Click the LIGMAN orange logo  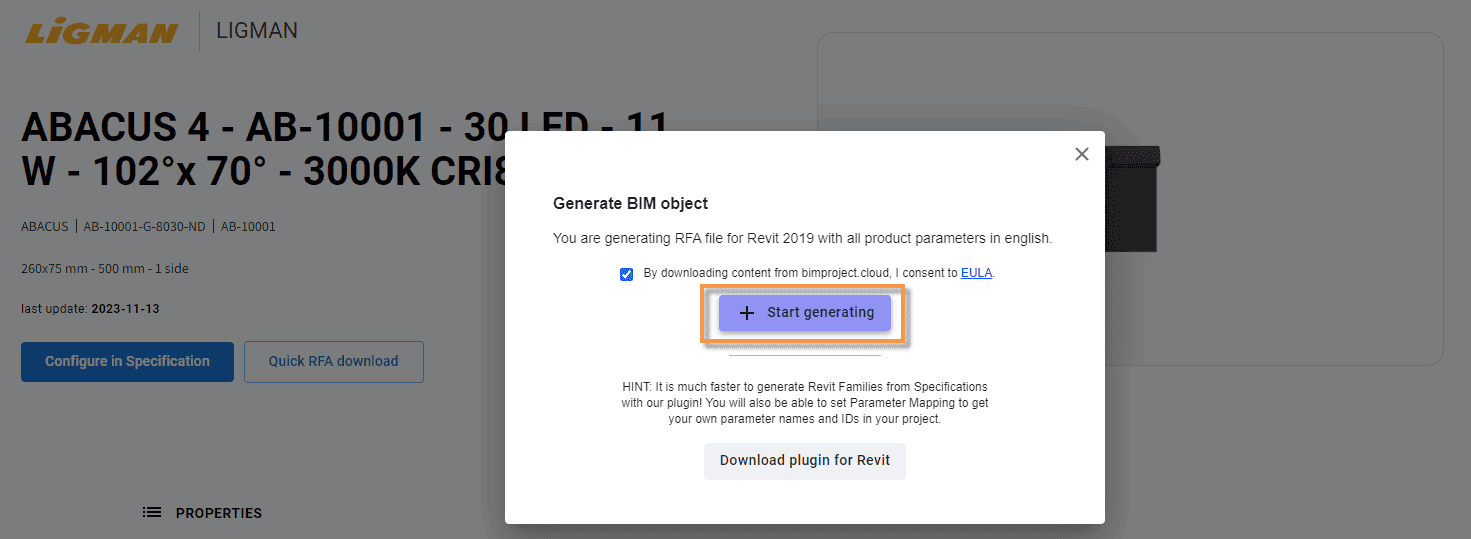click(101, 32)
